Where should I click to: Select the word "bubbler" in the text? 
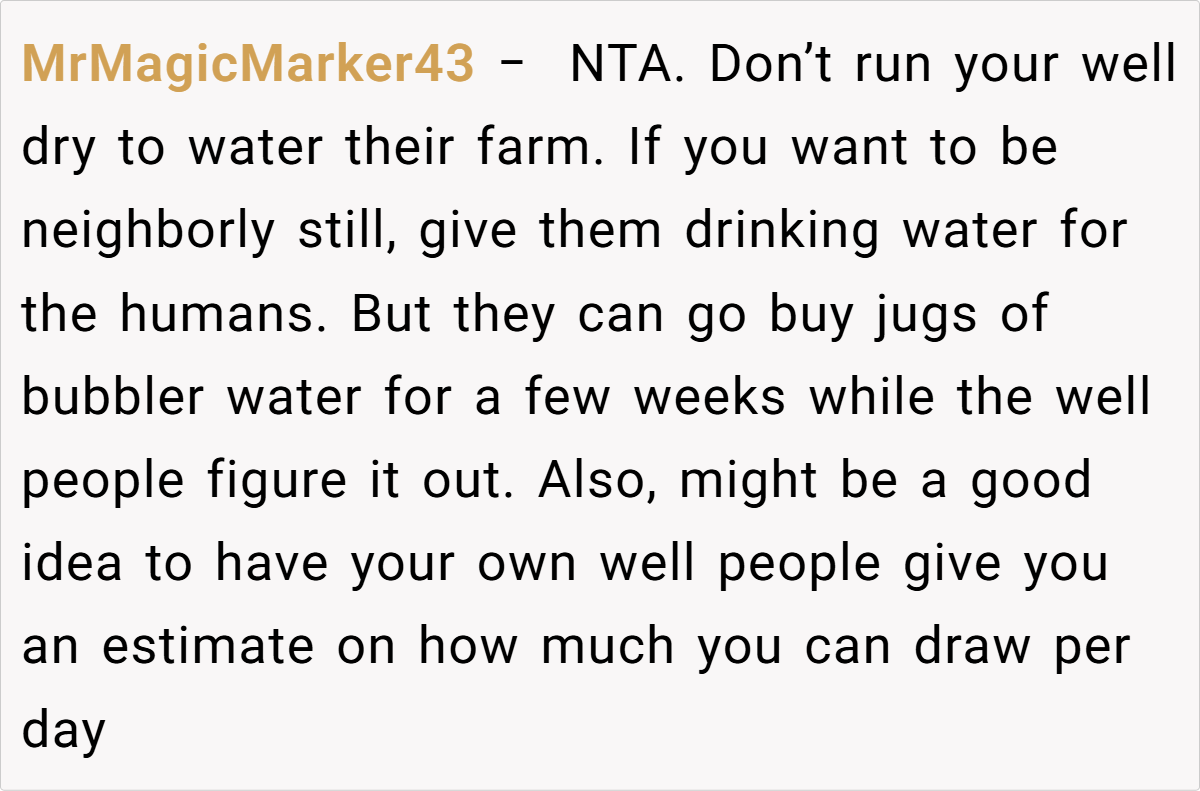[113, 398]
